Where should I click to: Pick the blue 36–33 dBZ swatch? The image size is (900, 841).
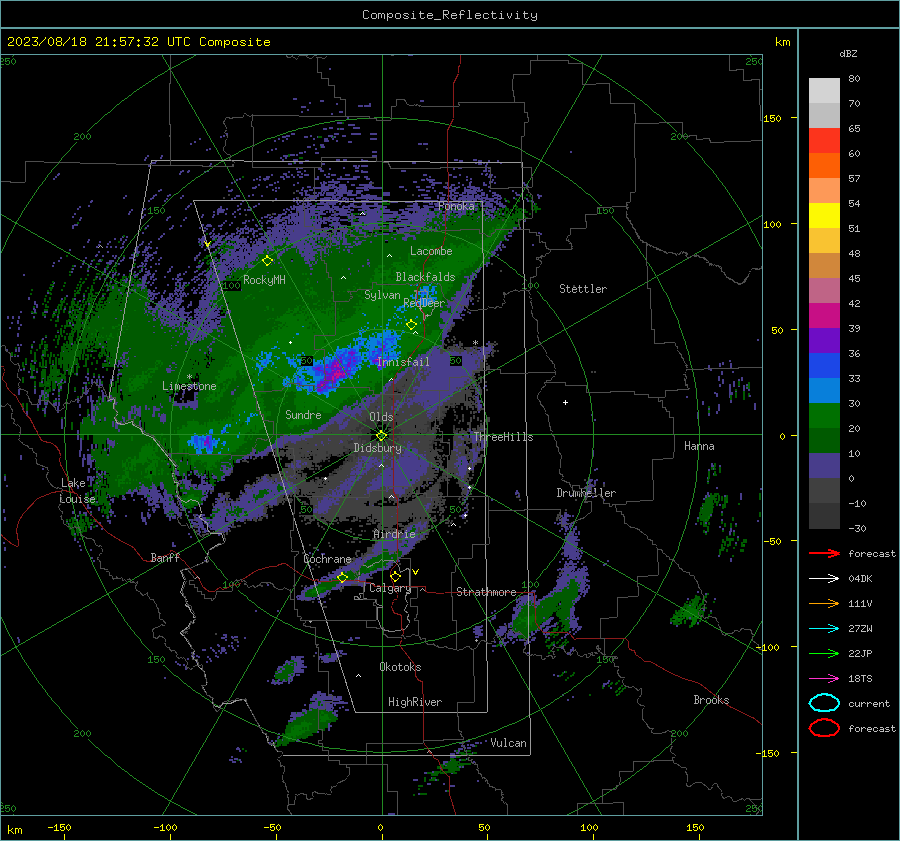(824, 366)
